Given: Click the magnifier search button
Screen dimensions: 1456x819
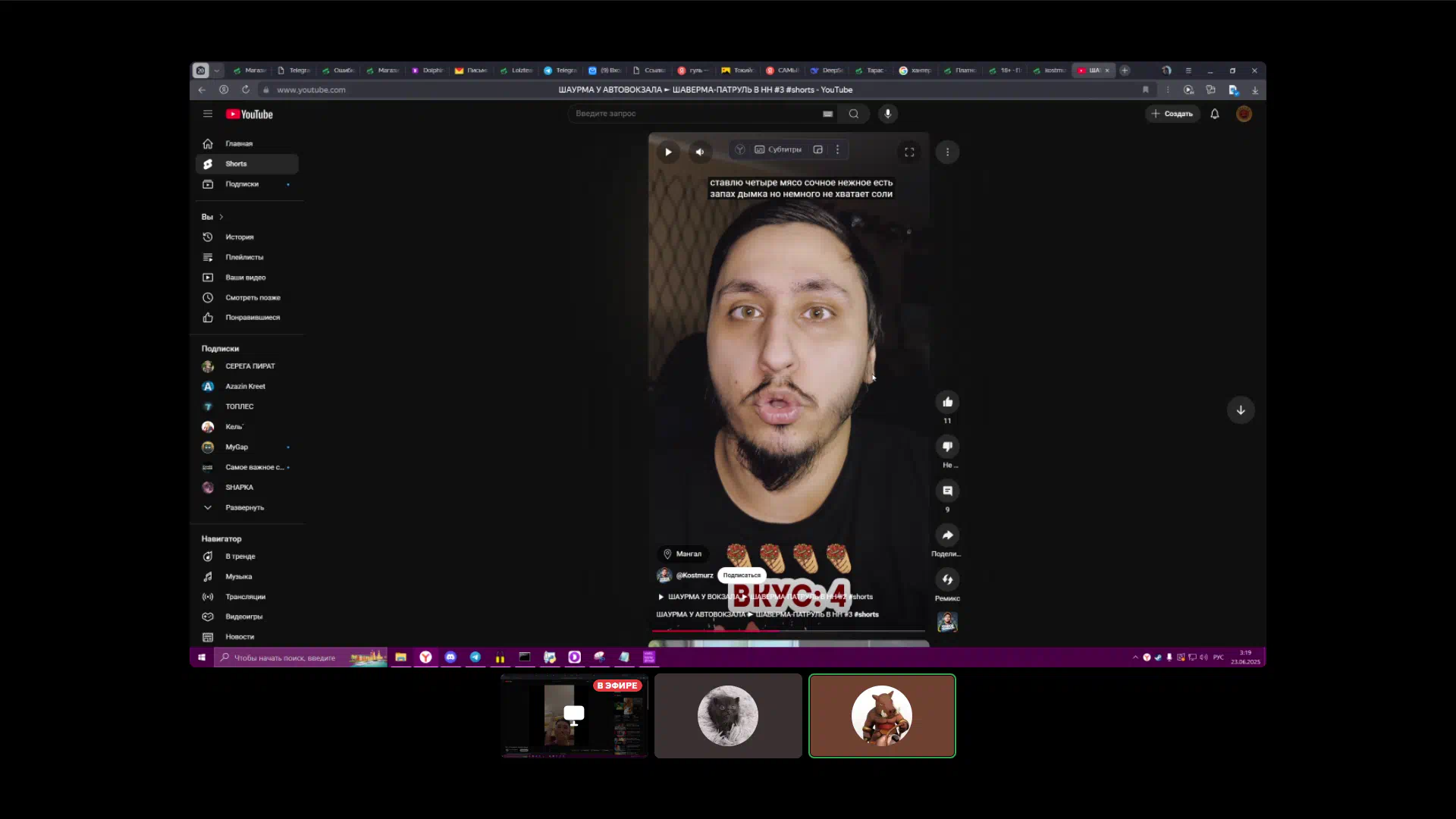Looking at the screenshot, I should click(x=854, y=114).
